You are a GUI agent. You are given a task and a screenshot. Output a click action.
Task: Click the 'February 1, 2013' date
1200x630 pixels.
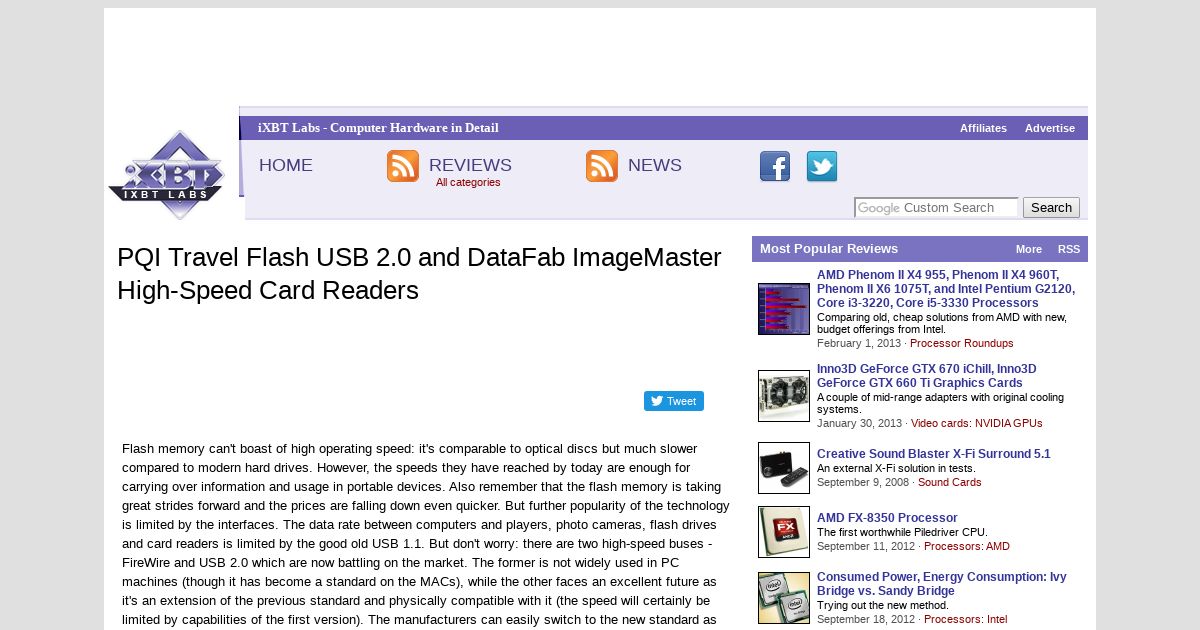pos(859,343)
